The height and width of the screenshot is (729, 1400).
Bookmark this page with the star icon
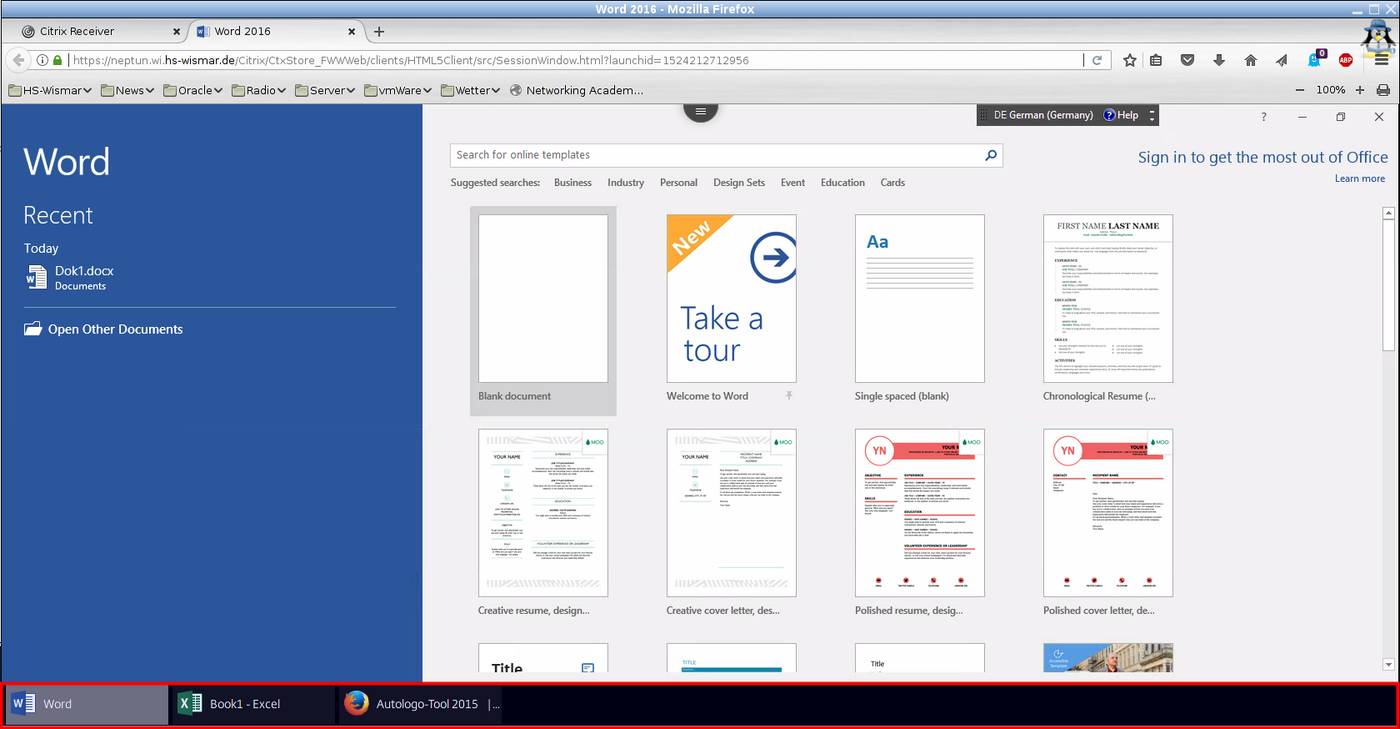[1129, 60]
